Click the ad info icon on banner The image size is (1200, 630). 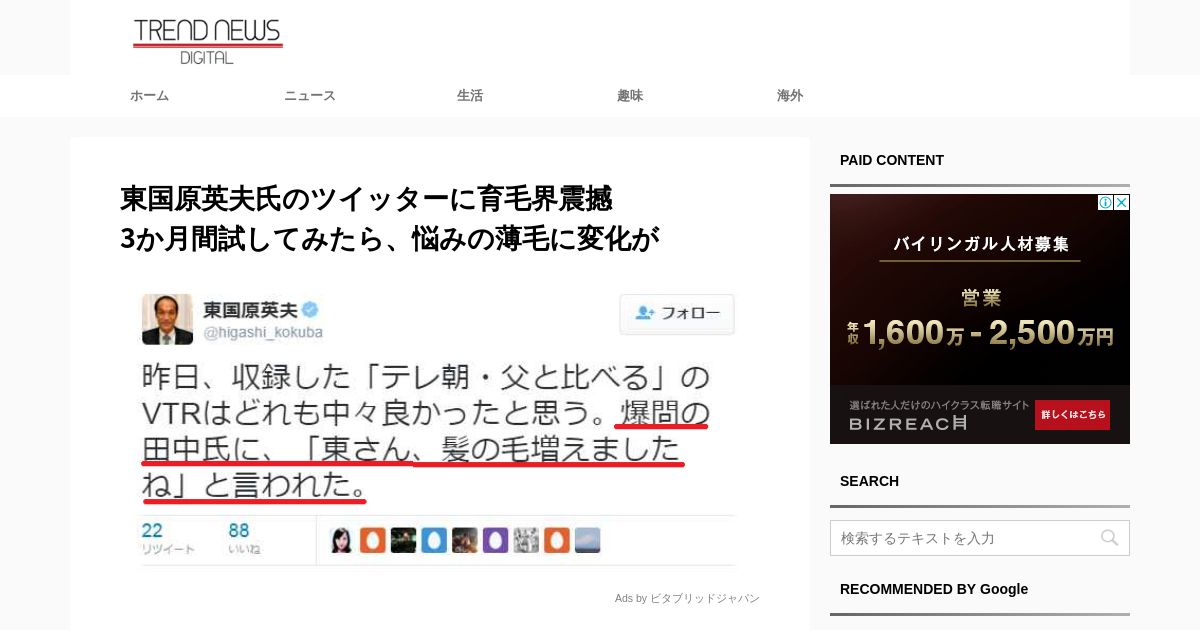pyautogui.click(x=1106, y=202)
